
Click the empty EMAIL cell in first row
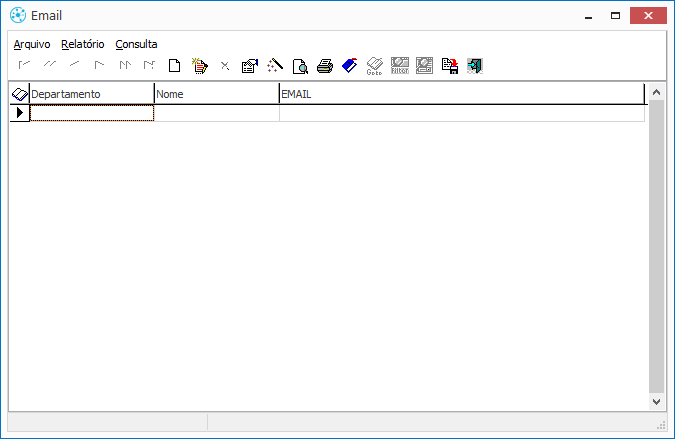[x=462, y=113]
